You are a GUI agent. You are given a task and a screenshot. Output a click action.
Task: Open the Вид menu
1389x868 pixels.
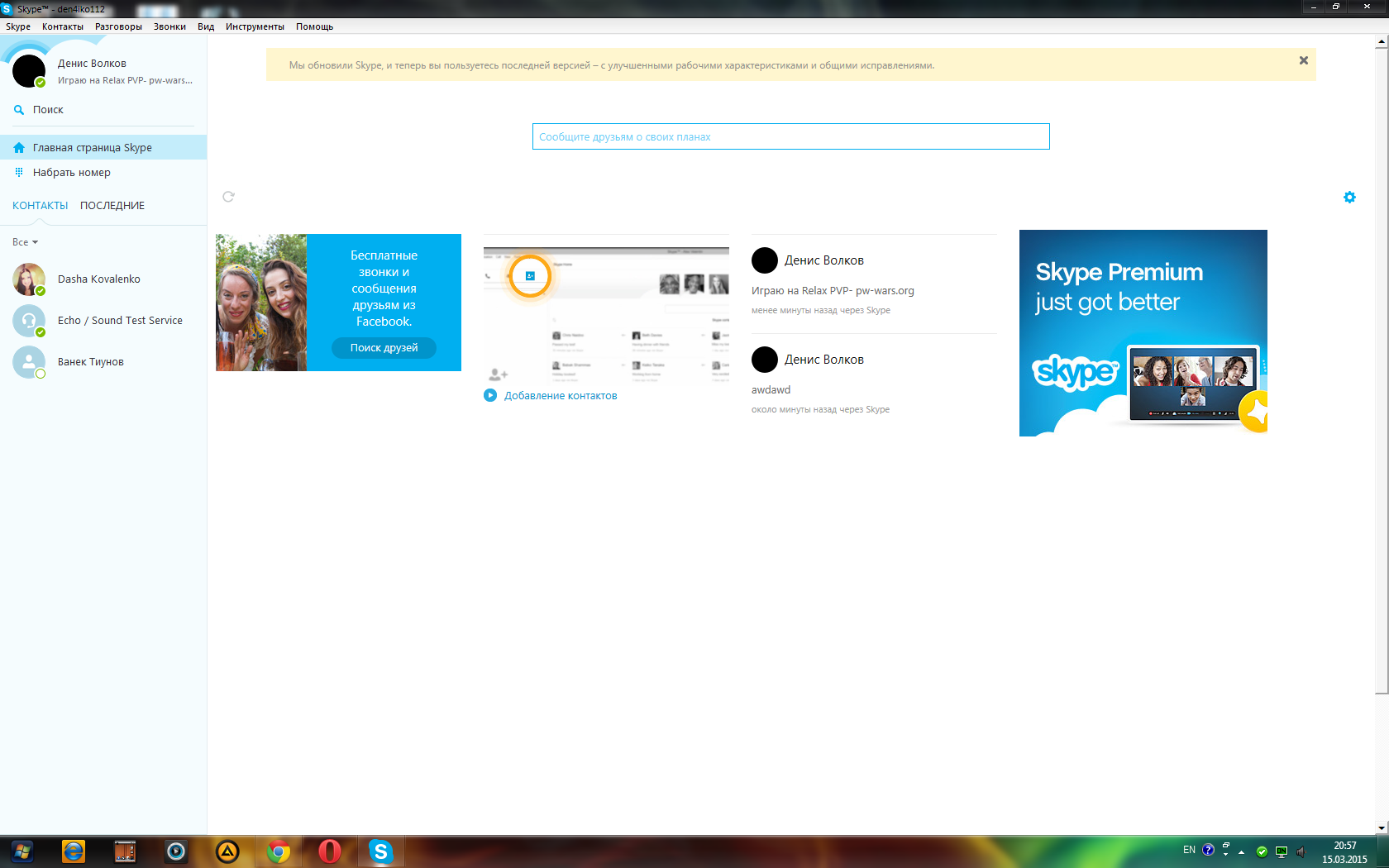click(x=206, y=26)
